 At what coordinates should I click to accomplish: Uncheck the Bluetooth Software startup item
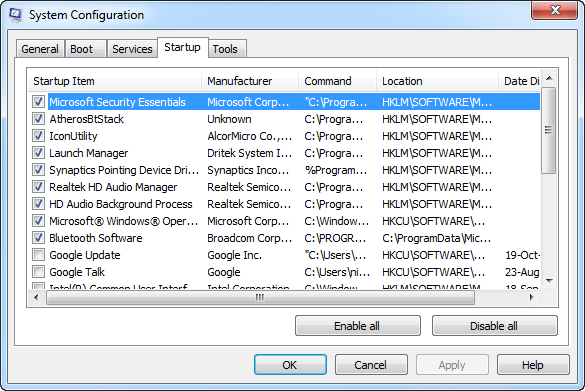coord(38,238)
